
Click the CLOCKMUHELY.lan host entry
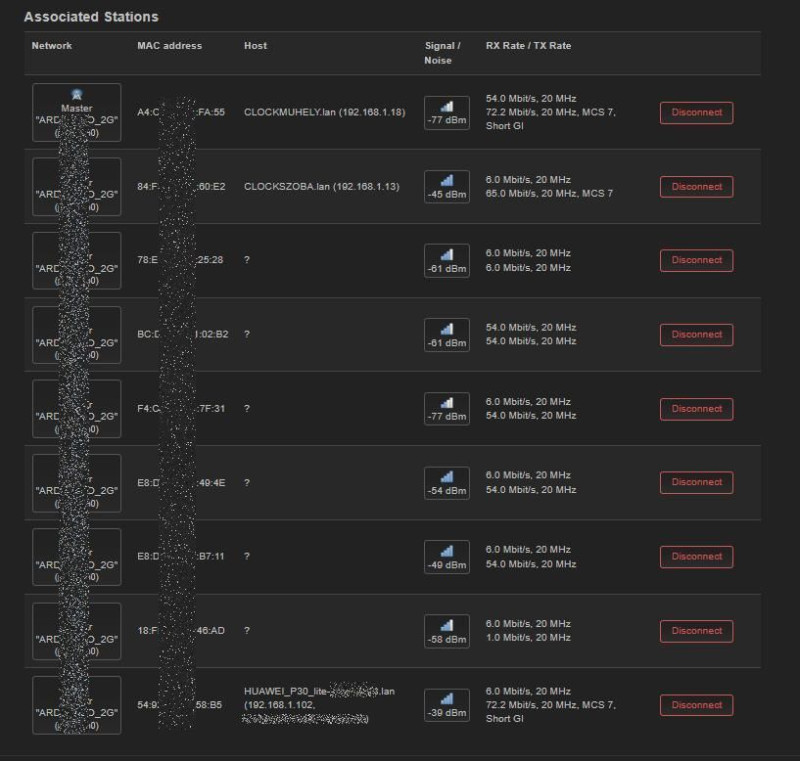coord(324,113)
